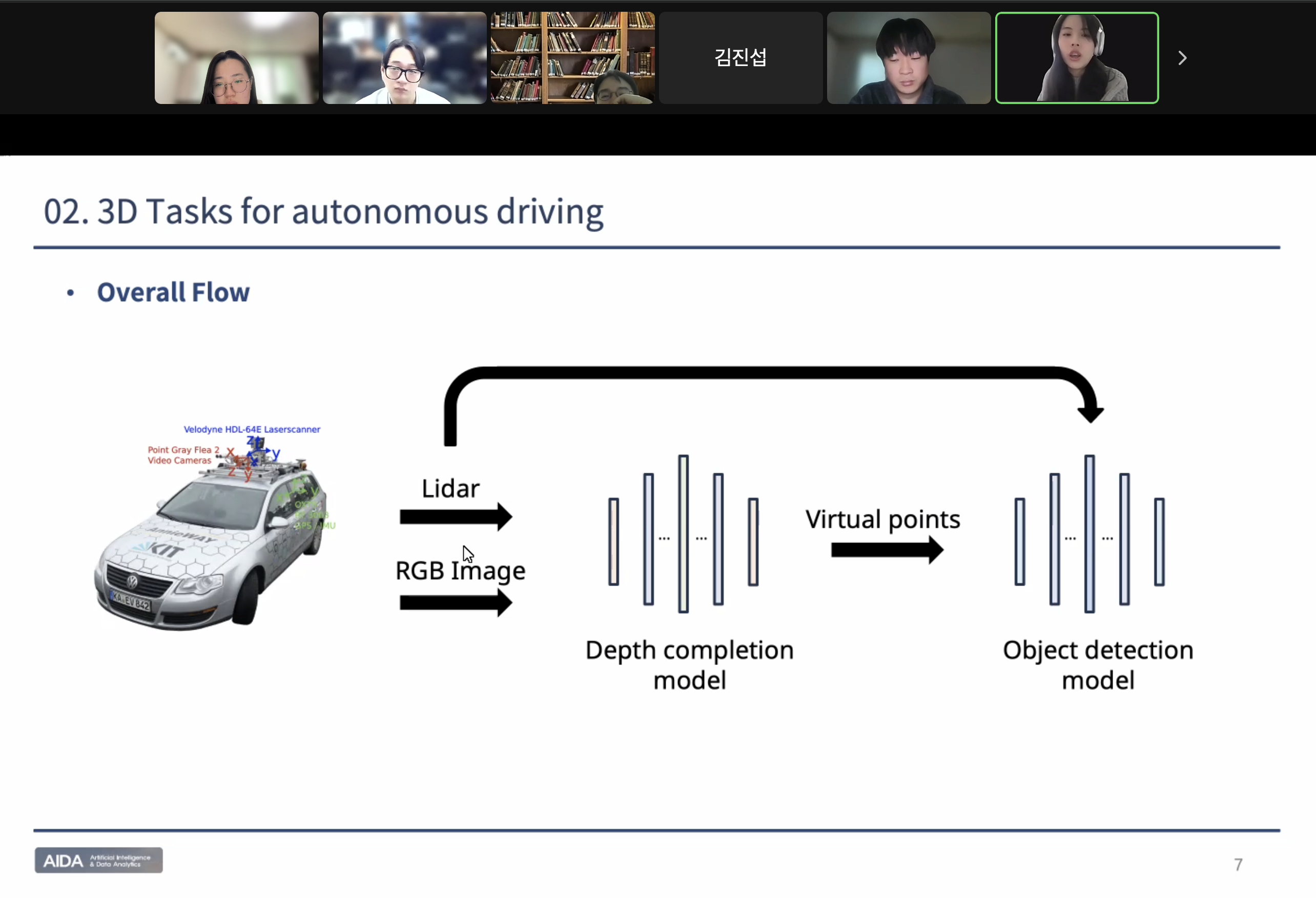The width and height of the screenshot is (1316, 898).
Task: Click the Depth completion model label
Action: 689,665
